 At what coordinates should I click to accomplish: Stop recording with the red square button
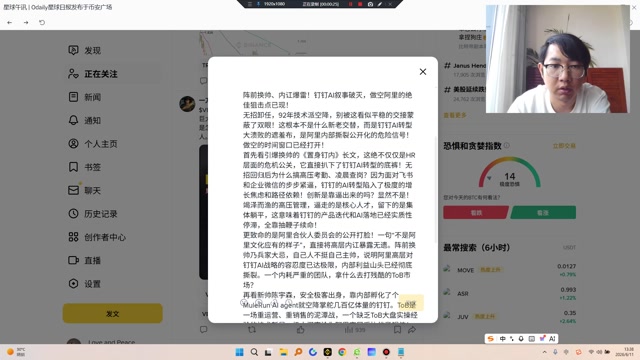pyautogui.click(x=360, y=4)
